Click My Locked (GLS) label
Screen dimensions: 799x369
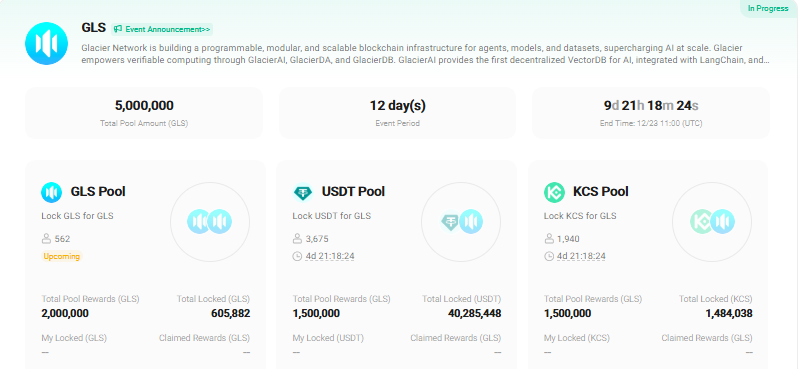74,338
